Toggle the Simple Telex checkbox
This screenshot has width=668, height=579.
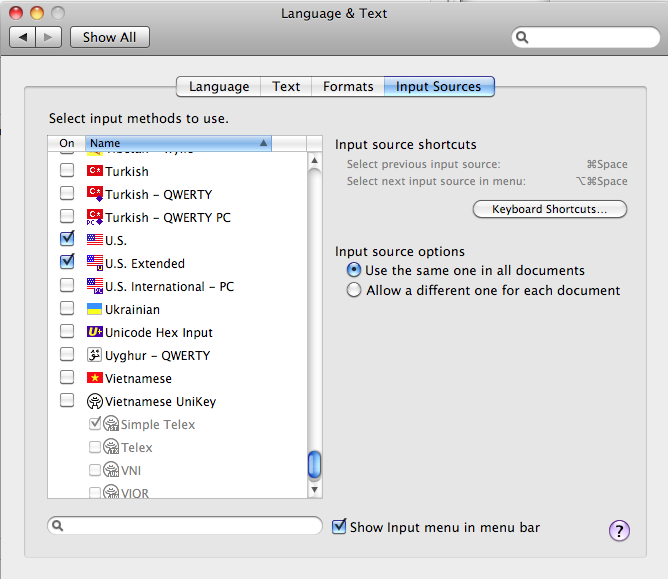point(95,423)
